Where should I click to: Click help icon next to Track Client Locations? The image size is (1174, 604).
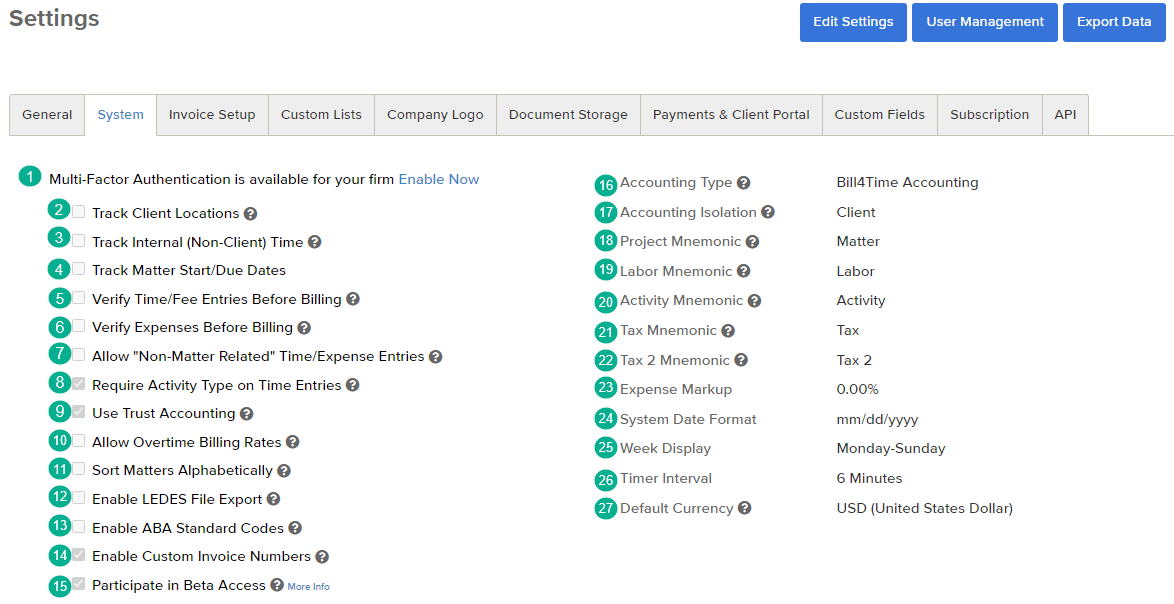[x=251, y=214]
